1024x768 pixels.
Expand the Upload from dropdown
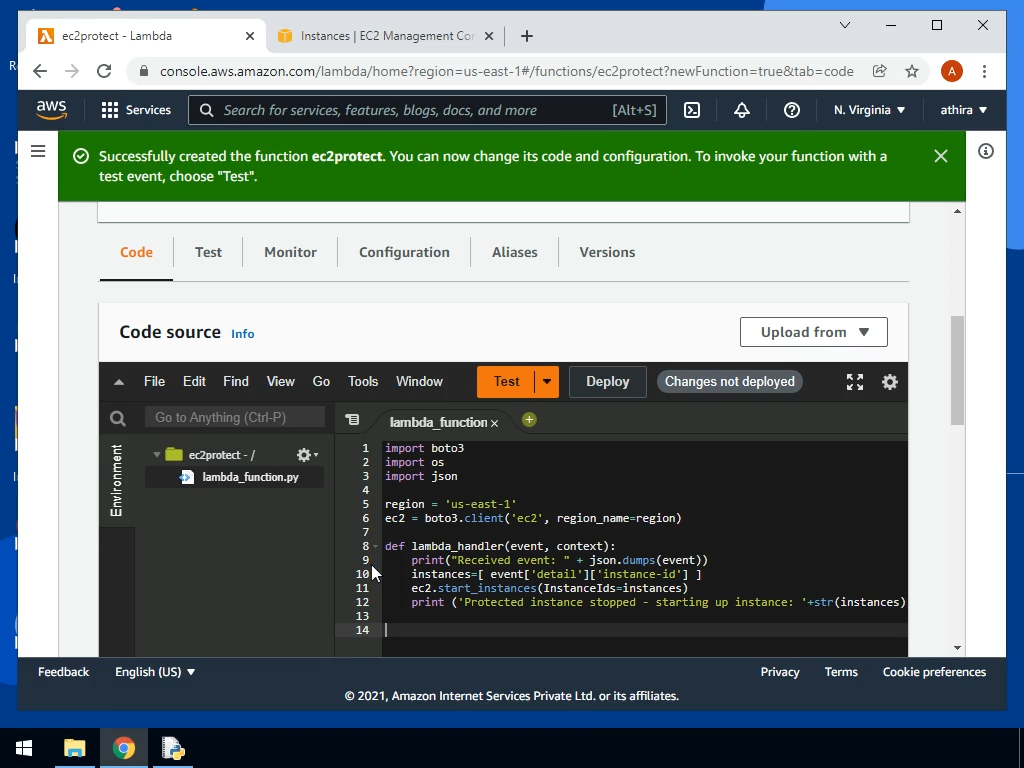coord(813,332)
